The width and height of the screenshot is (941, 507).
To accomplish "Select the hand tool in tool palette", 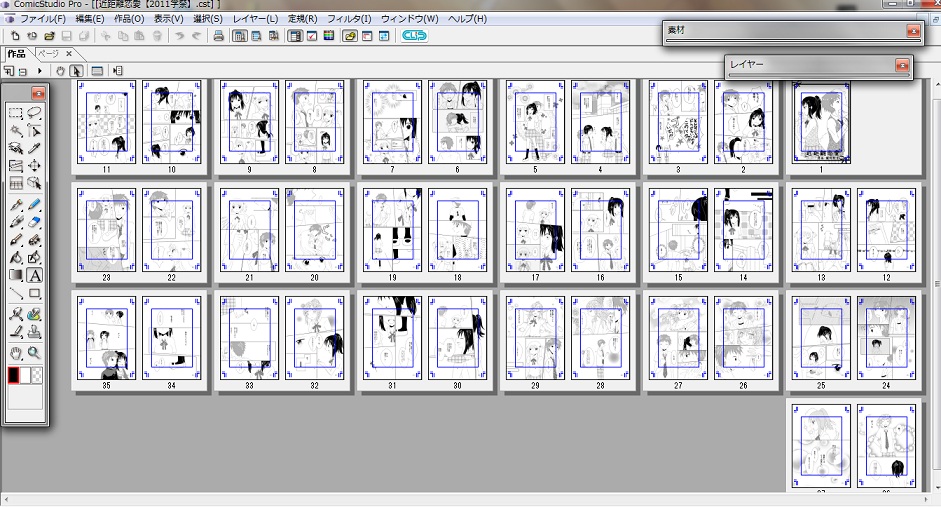I will 16,353.
